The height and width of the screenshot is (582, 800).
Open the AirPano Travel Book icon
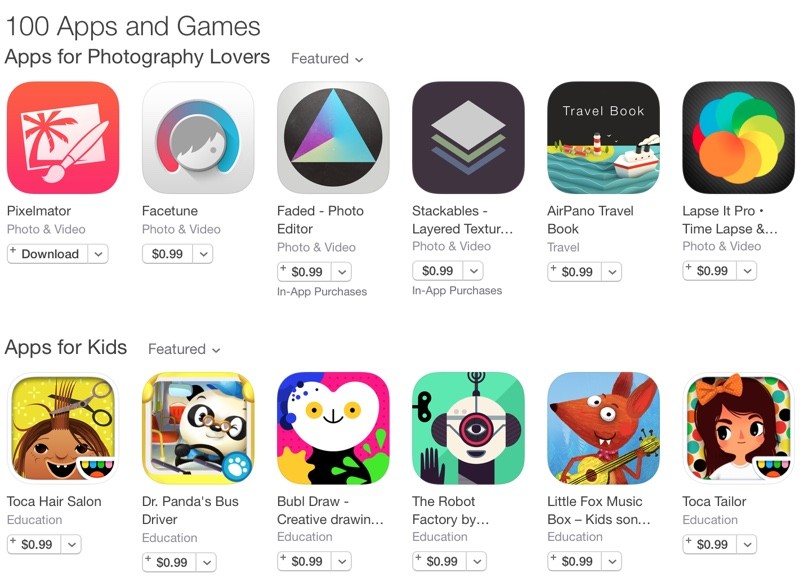pyautogui.click(x=604, y=137)
